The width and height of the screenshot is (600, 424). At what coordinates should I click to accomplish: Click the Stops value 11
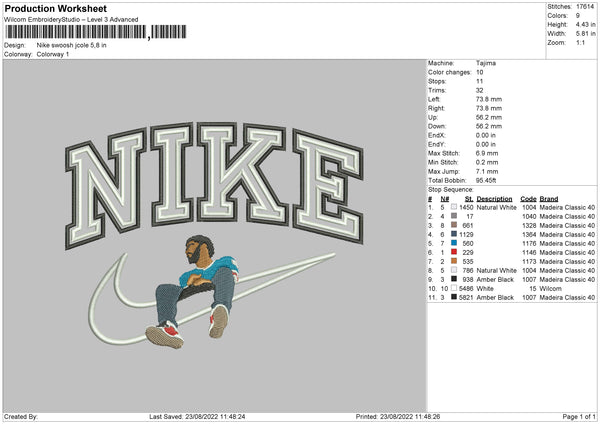click(479, 81)
